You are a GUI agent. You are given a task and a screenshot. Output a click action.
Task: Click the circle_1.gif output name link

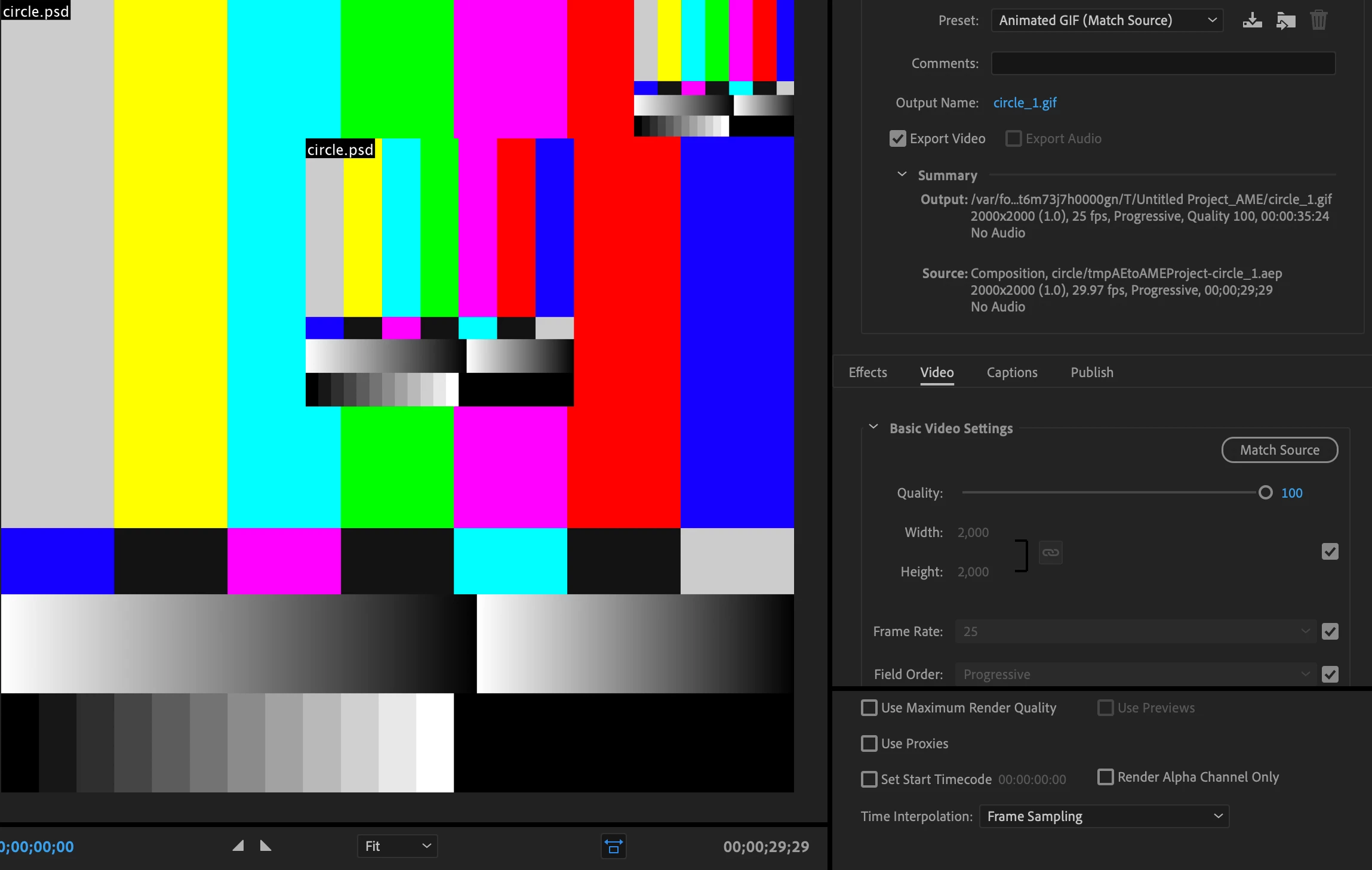tap(1025, 103)
